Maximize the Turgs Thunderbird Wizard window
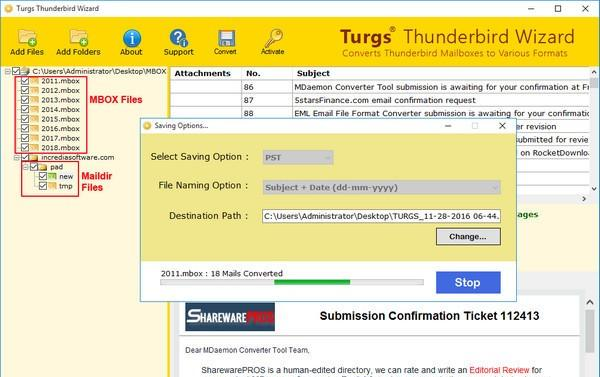The height and width of the screenshot is (377, 600). tap(558, 8)
